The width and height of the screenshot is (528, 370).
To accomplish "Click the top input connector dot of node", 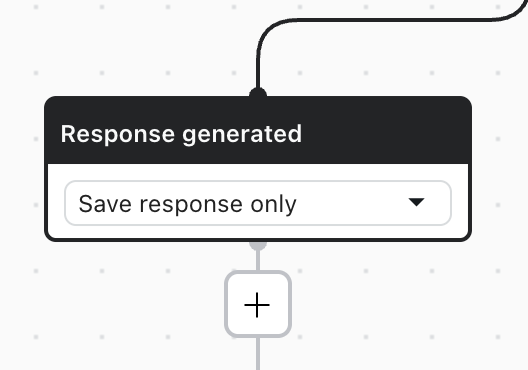I will (x=258, y=93).
